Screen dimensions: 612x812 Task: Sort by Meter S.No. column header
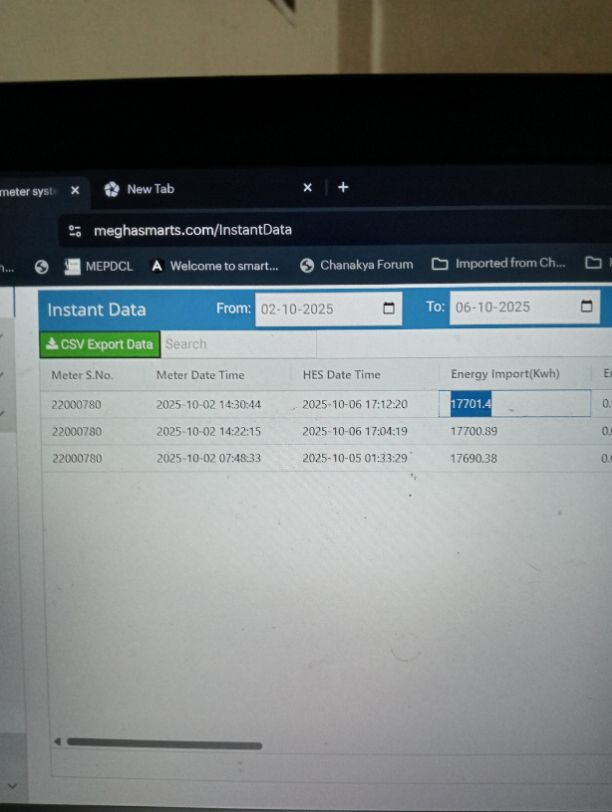click(82, 375)
